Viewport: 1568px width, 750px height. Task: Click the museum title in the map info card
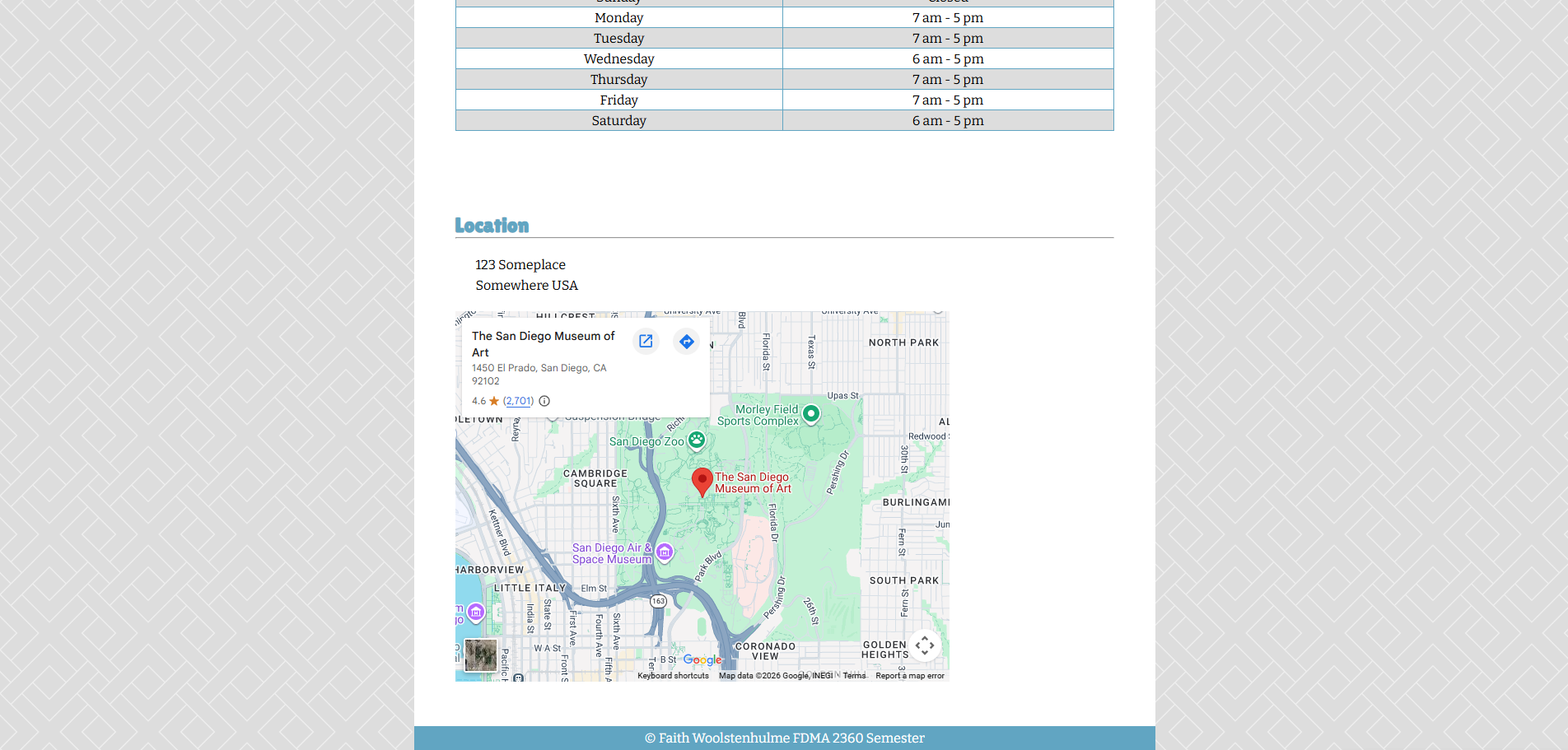[x=544, y=344]
